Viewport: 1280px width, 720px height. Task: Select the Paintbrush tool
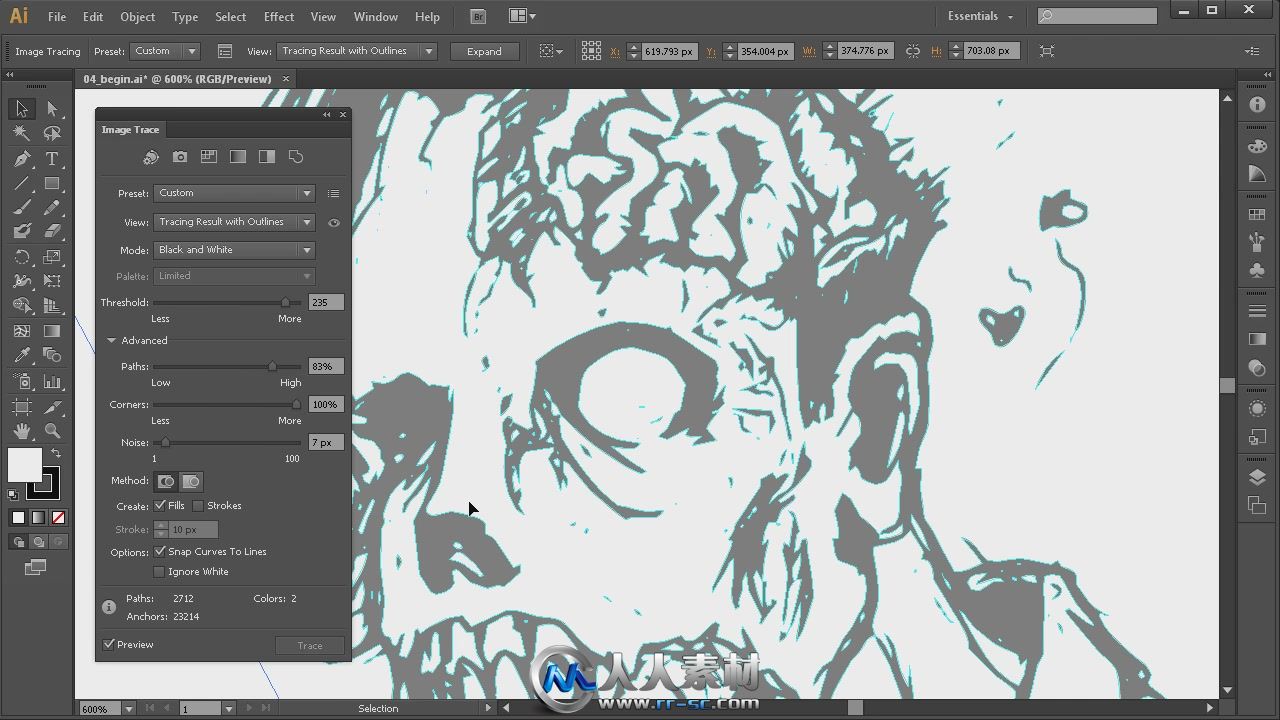pos(21,208)
